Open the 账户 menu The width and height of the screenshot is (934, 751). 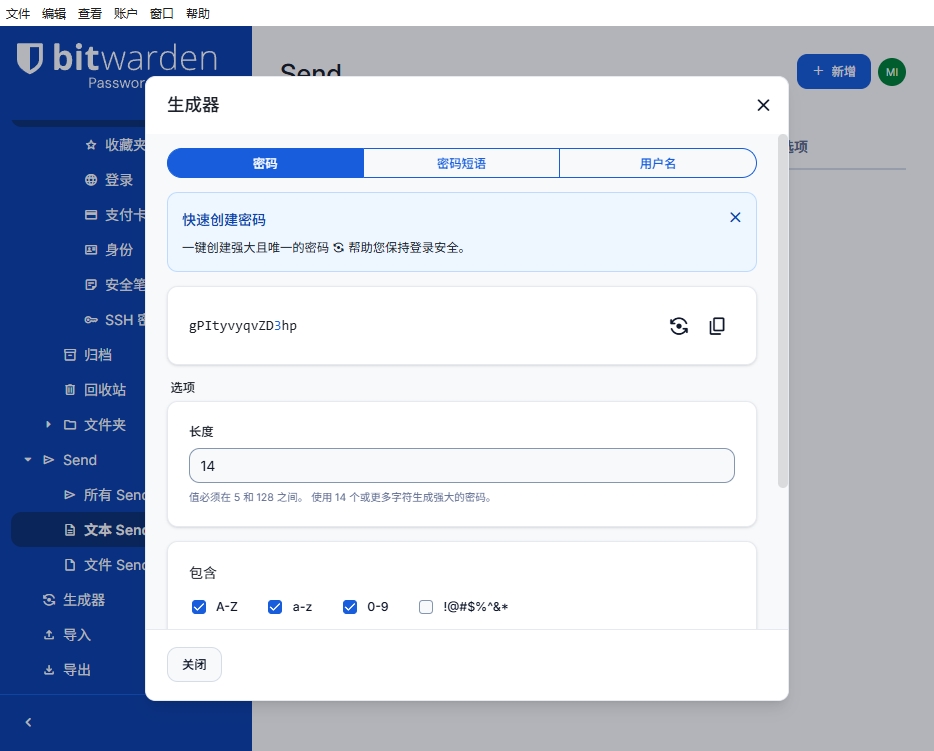click(126, 13)
